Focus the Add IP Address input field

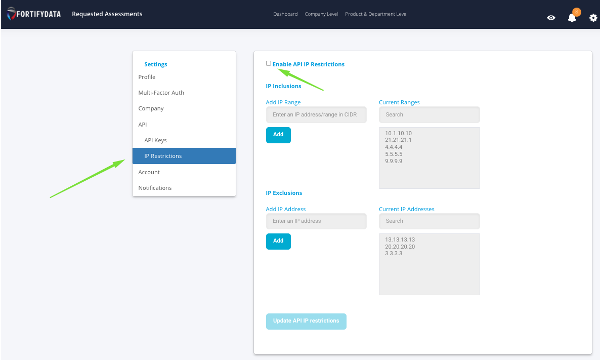pos(316,221)
